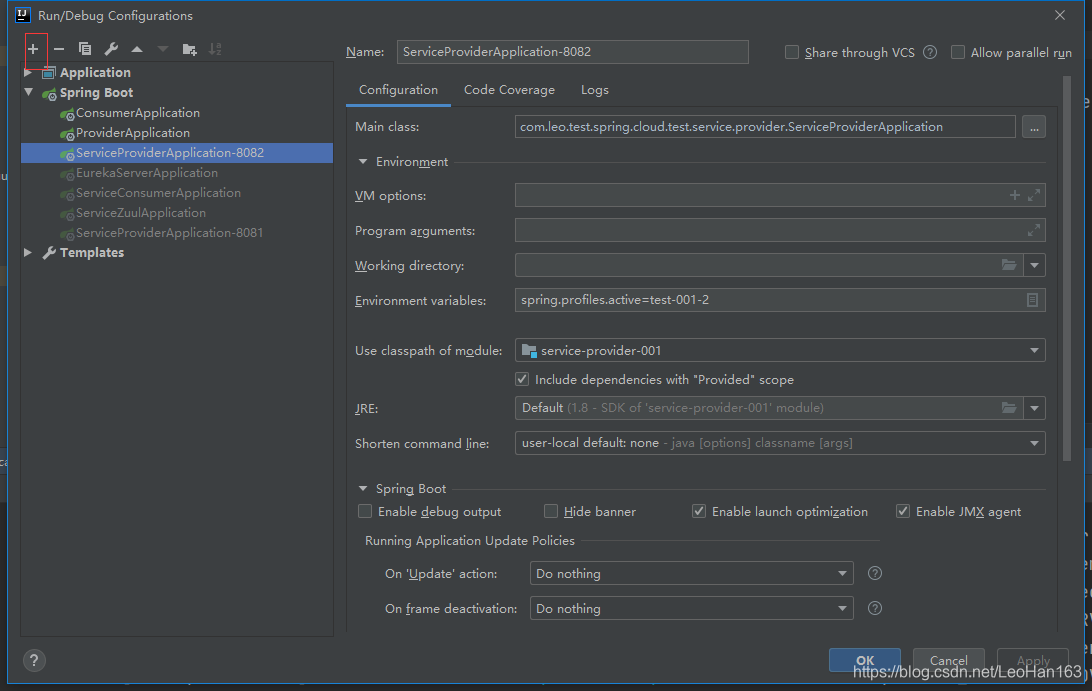Insert macro plus icon in VM options
The width and height of the screenshot is (1092, 691).
click(x=1015, y=196)
